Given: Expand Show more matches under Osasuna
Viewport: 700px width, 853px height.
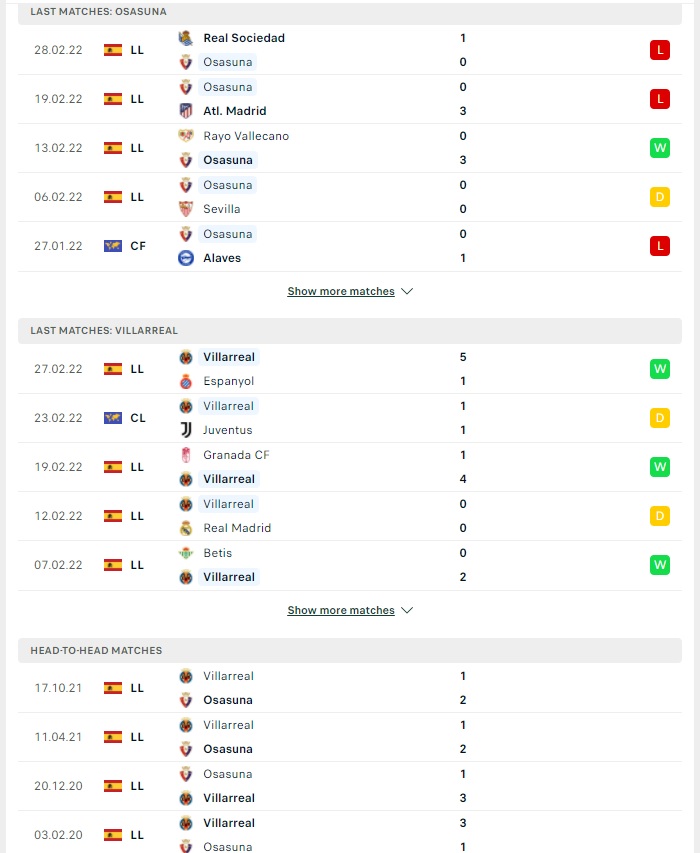Looking at the screenshot, I should click(341, 292).
